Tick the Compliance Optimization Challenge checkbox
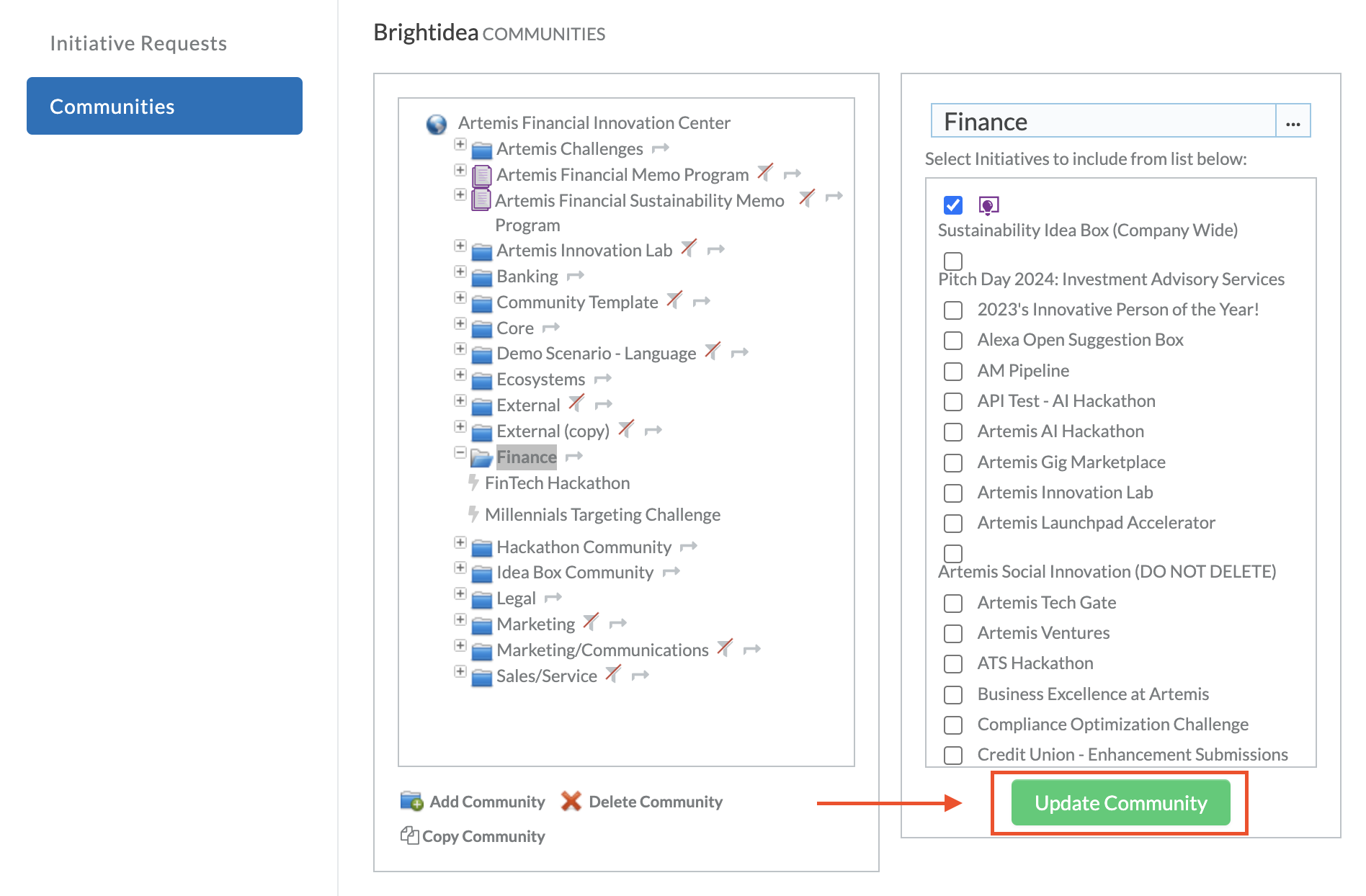1366x896 pixels. [x=953, y=725]
